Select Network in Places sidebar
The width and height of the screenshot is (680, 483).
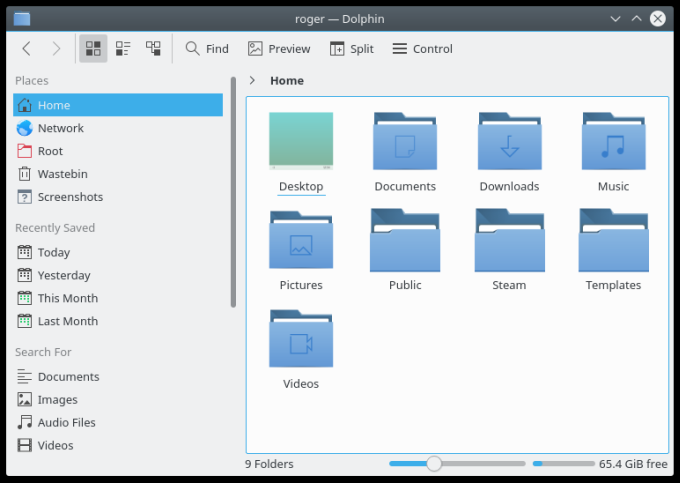click(x=60, y=128)
